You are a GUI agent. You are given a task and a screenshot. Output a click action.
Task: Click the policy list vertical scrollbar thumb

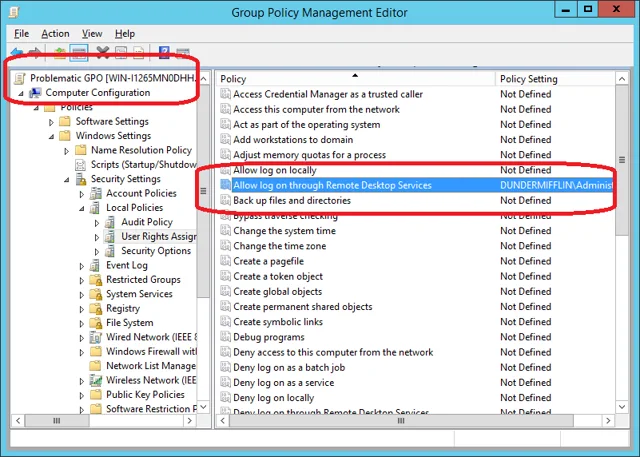[622, 160]
